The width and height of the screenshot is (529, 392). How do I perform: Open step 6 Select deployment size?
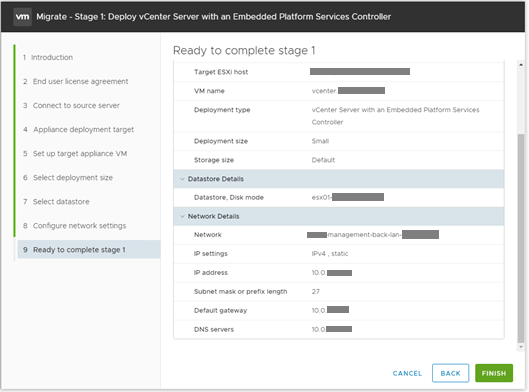[x=68, y=177]
